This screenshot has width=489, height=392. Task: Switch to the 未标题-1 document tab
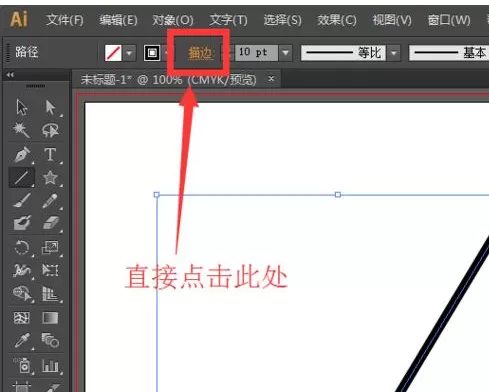click(x=169, y=80)
